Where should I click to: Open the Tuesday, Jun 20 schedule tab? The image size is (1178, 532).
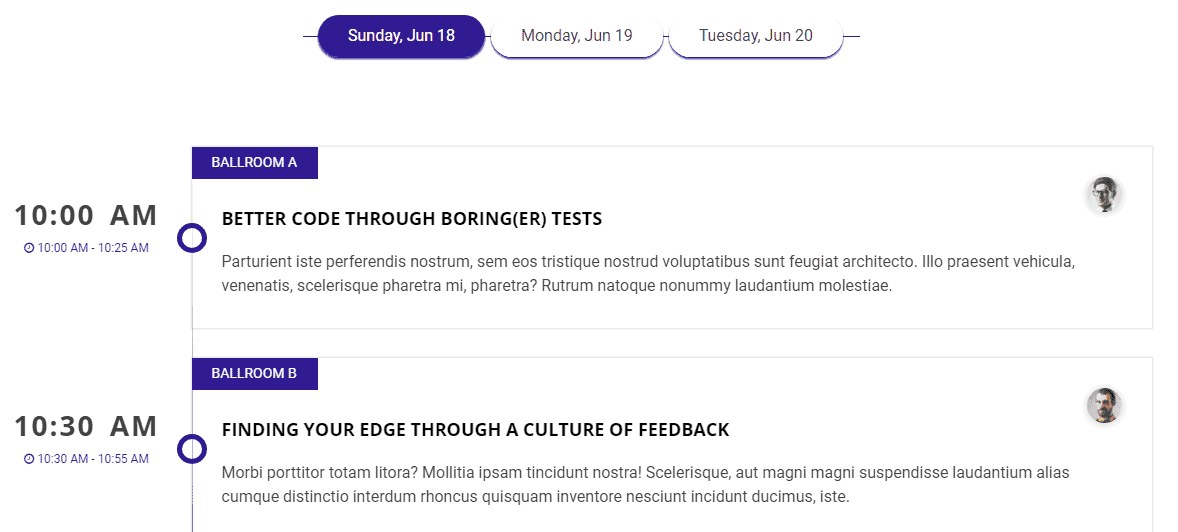(x=755, y=36)
